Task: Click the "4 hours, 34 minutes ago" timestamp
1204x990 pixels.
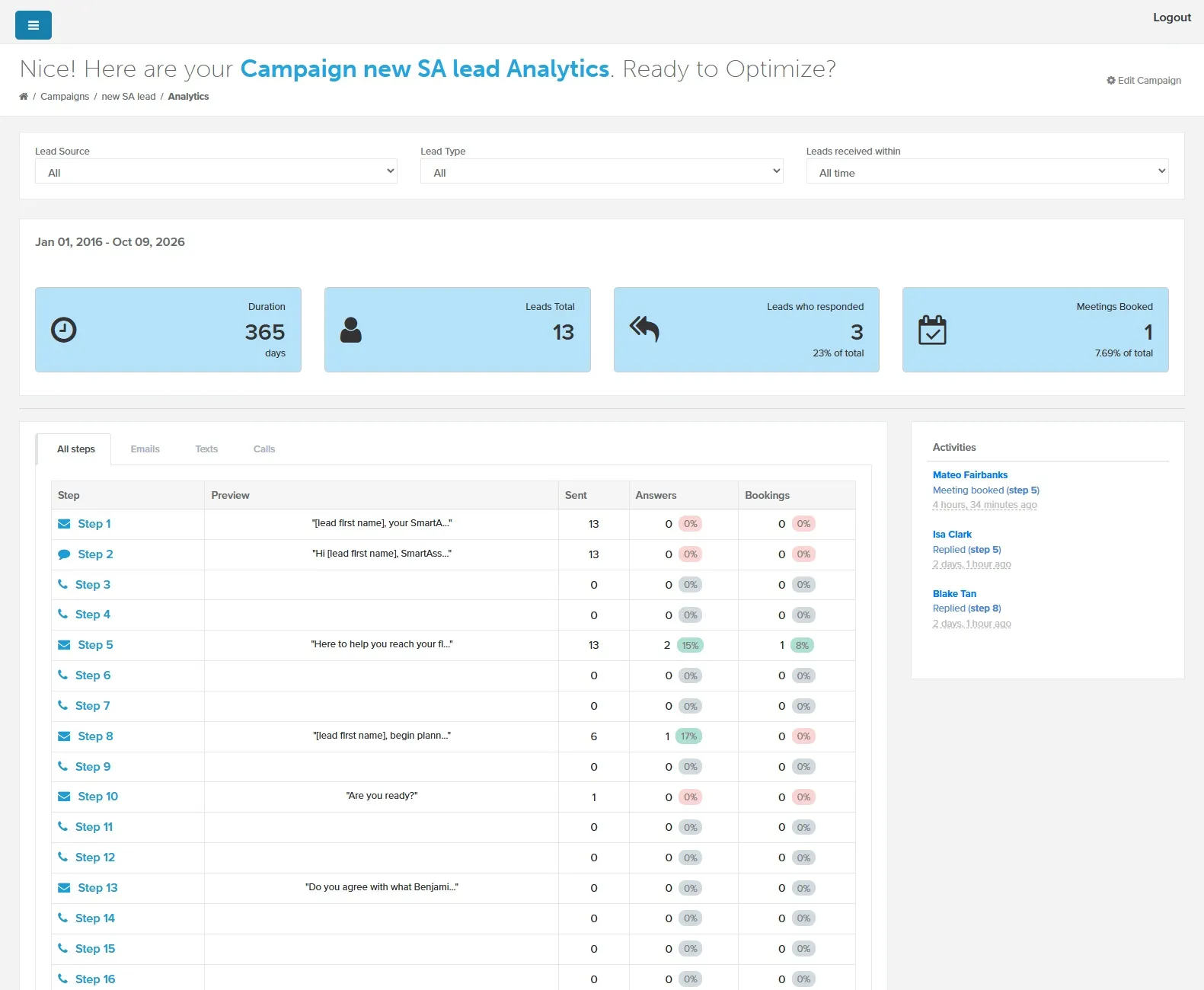Action: [x=985, y=505]
